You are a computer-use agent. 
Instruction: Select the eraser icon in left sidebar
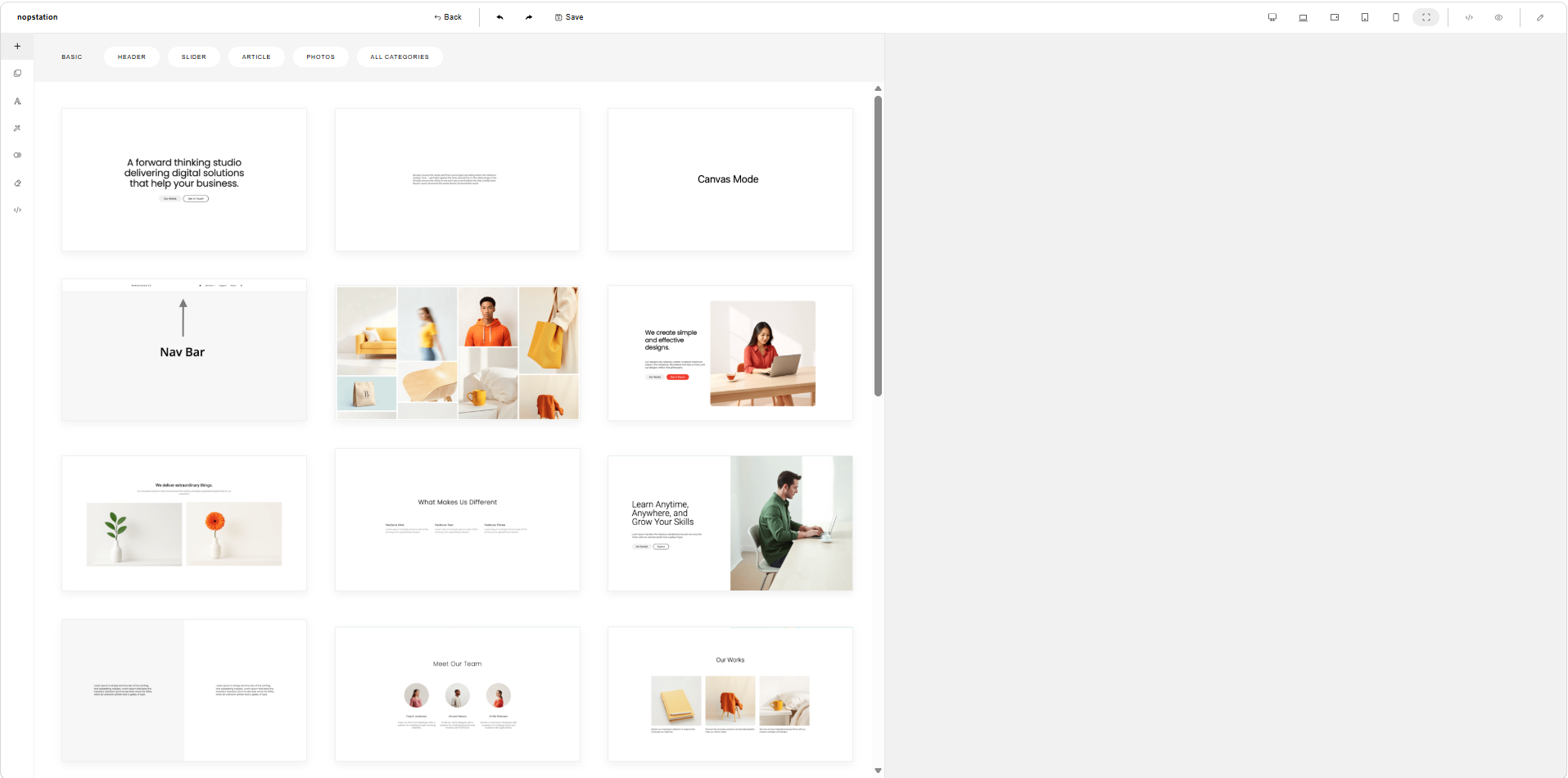(17, 183)
